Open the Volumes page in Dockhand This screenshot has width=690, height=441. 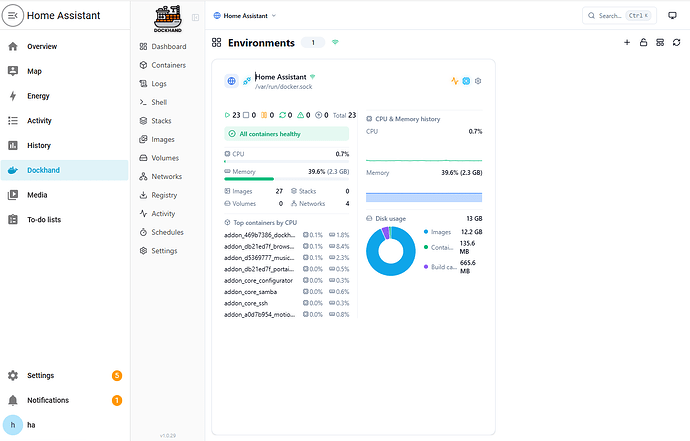pos(159,158)
